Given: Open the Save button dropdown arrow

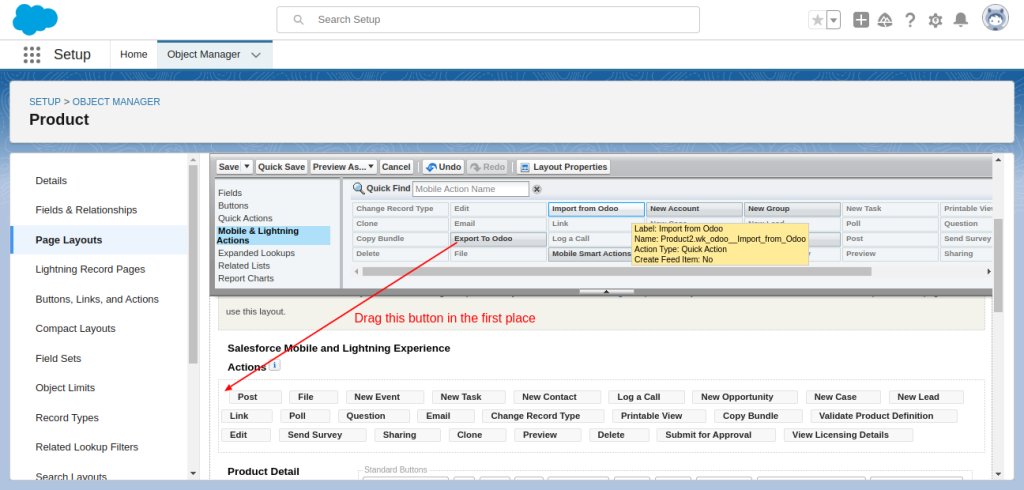Looking at the screenshot, I should click(x=247, y=167).
